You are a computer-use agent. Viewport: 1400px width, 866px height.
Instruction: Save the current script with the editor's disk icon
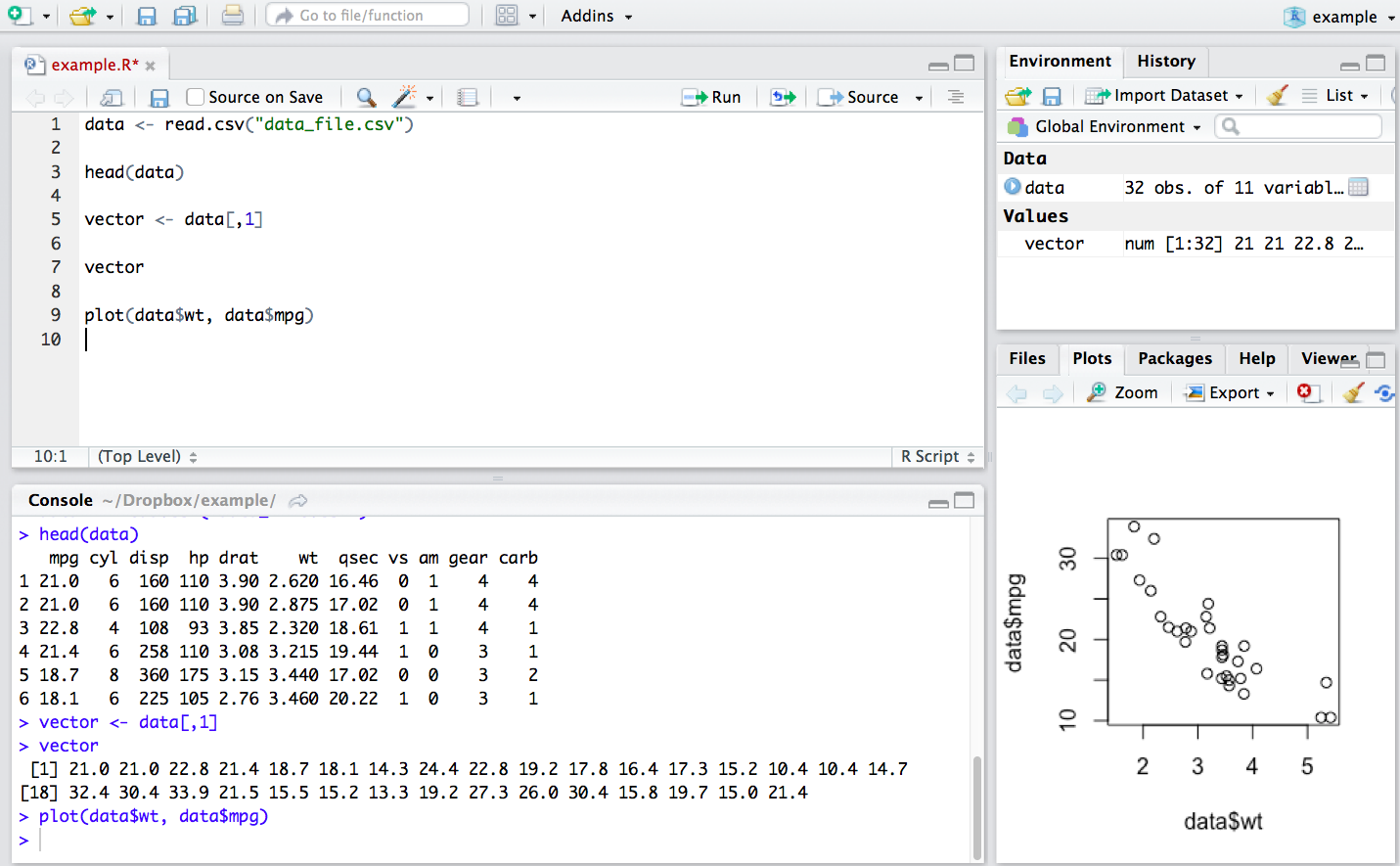pyautogui.click(x=159, y=97)
